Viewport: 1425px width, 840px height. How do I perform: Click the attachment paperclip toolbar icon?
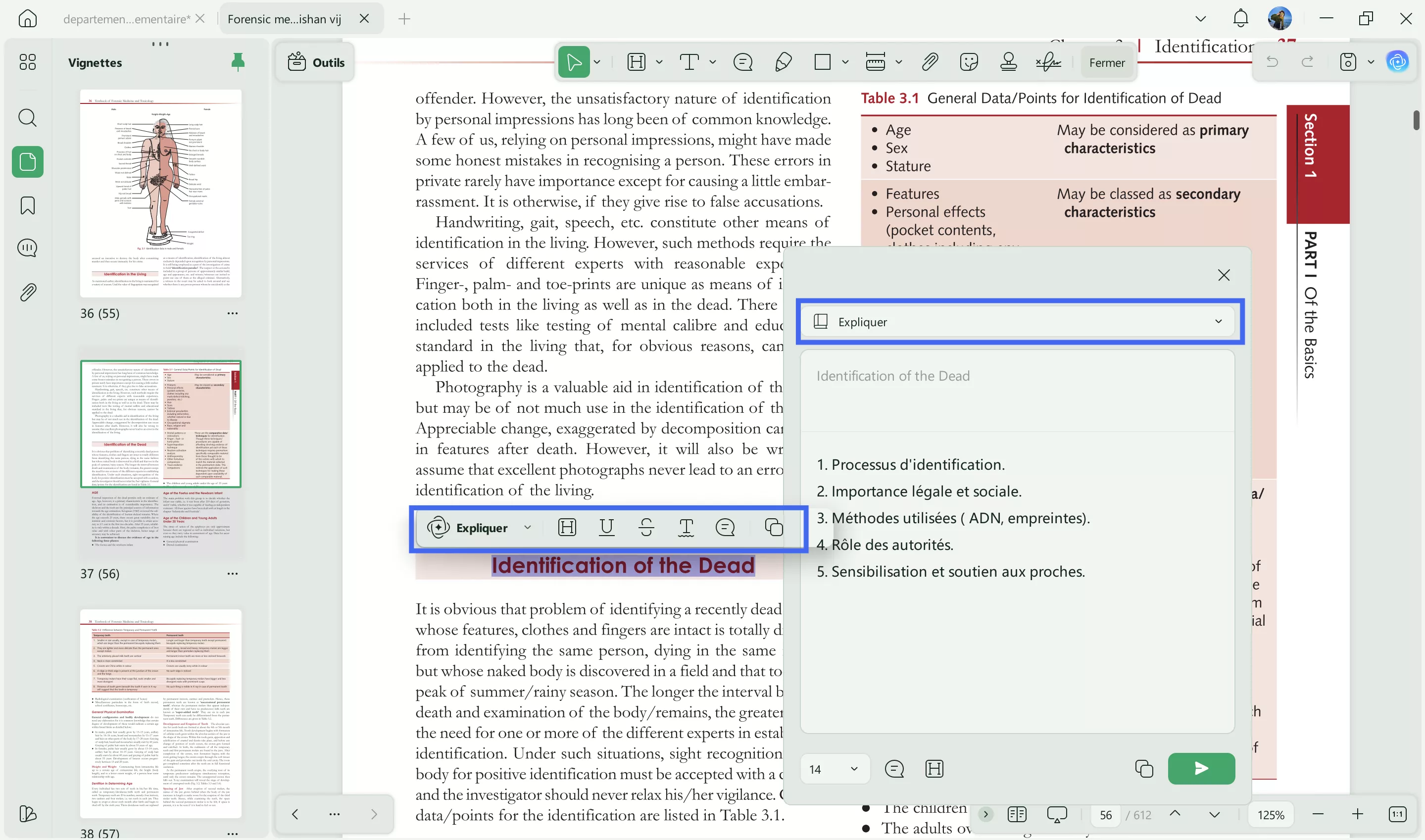click(930, 62)
